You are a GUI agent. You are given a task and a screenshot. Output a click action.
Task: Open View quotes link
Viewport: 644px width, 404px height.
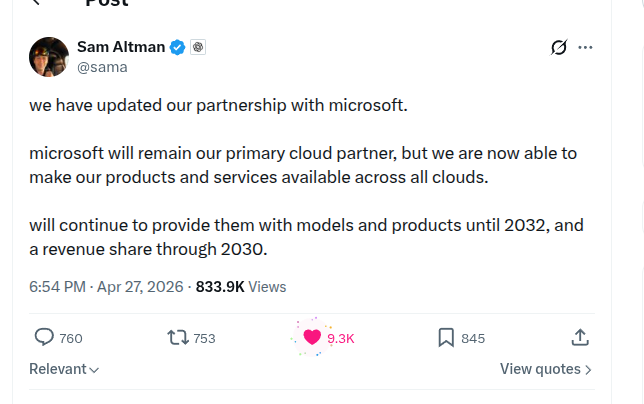tap(546, 369)
